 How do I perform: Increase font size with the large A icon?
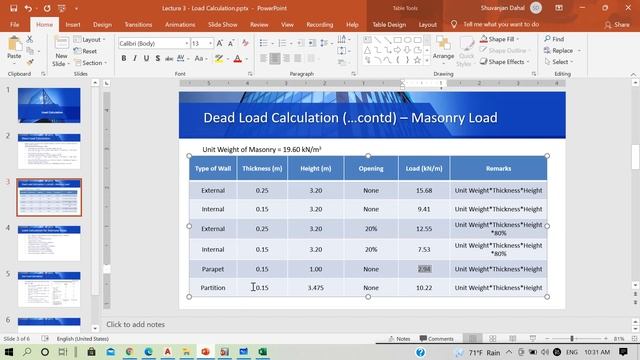220,43
